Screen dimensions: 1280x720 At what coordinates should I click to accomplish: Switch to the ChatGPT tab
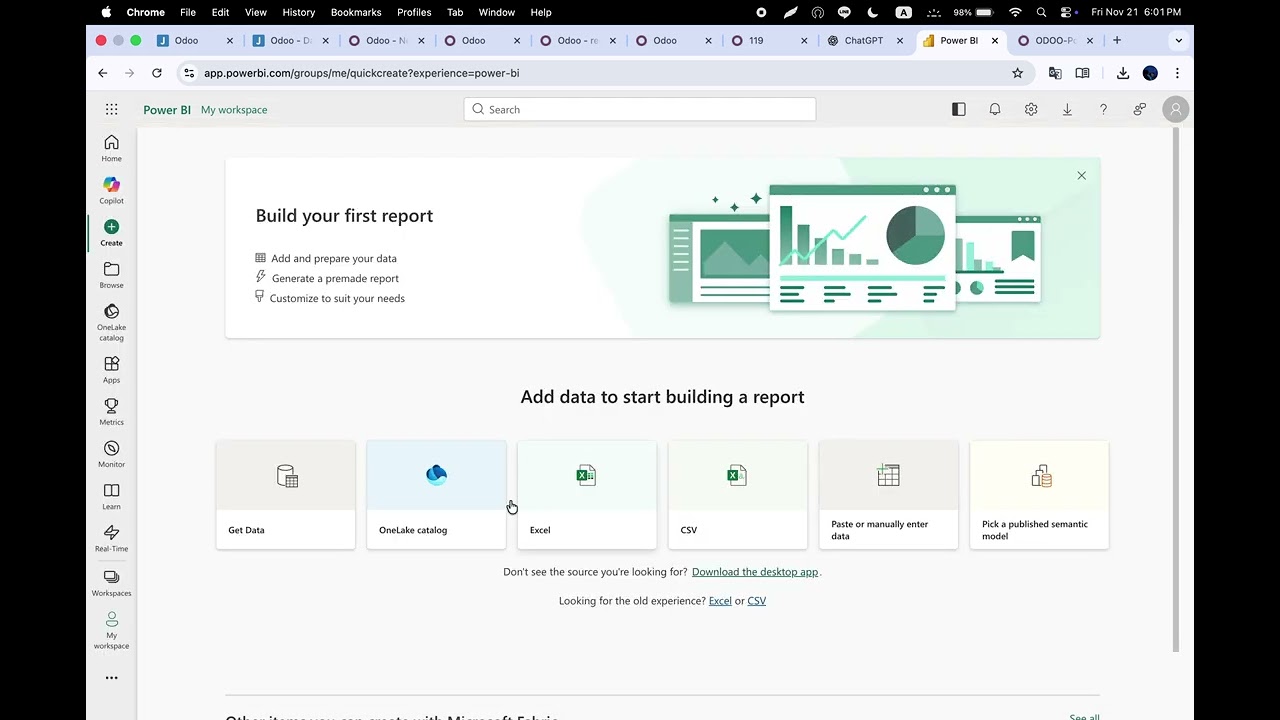point(865,41)
